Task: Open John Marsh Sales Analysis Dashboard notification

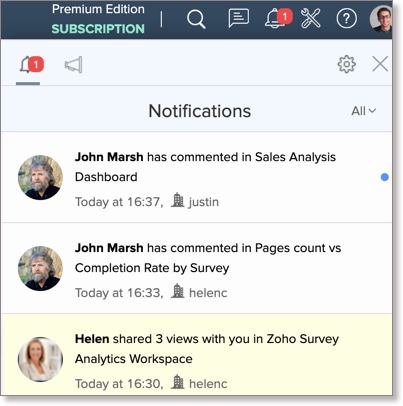Action: coord(197,177)
